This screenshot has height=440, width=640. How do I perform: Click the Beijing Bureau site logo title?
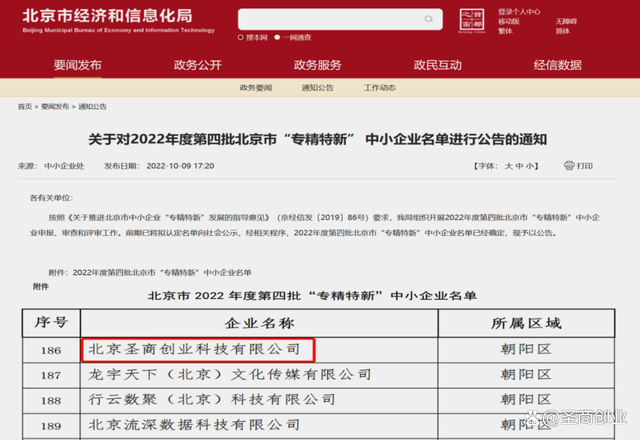(x=118, y=20)
